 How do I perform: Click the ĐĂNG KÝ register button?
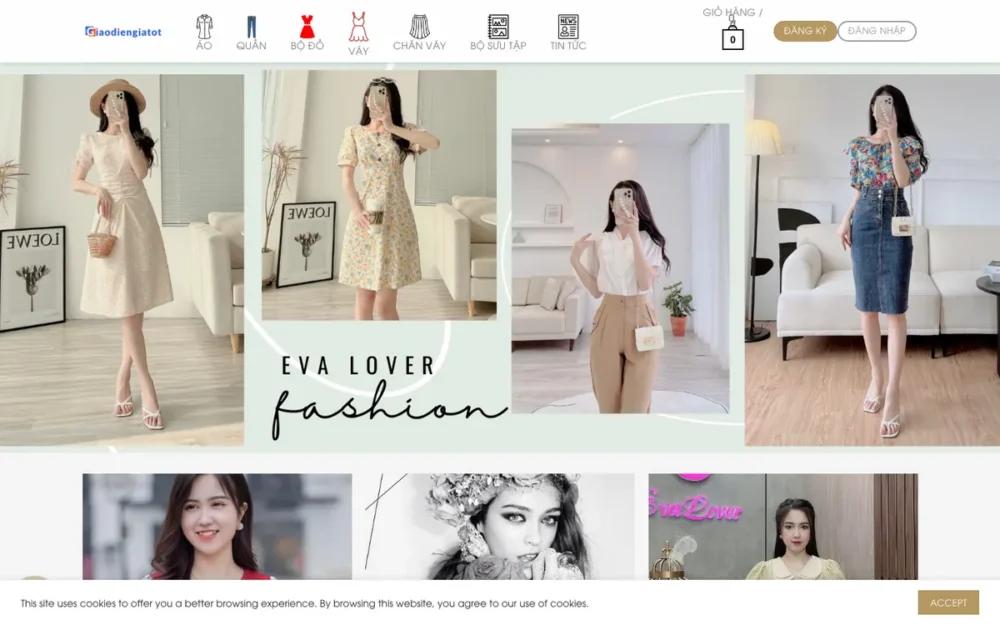[805, 31]
